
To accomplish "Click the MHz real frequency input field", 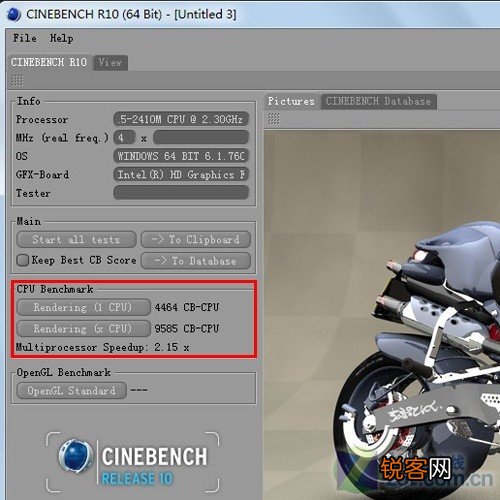I will (201, 137).
